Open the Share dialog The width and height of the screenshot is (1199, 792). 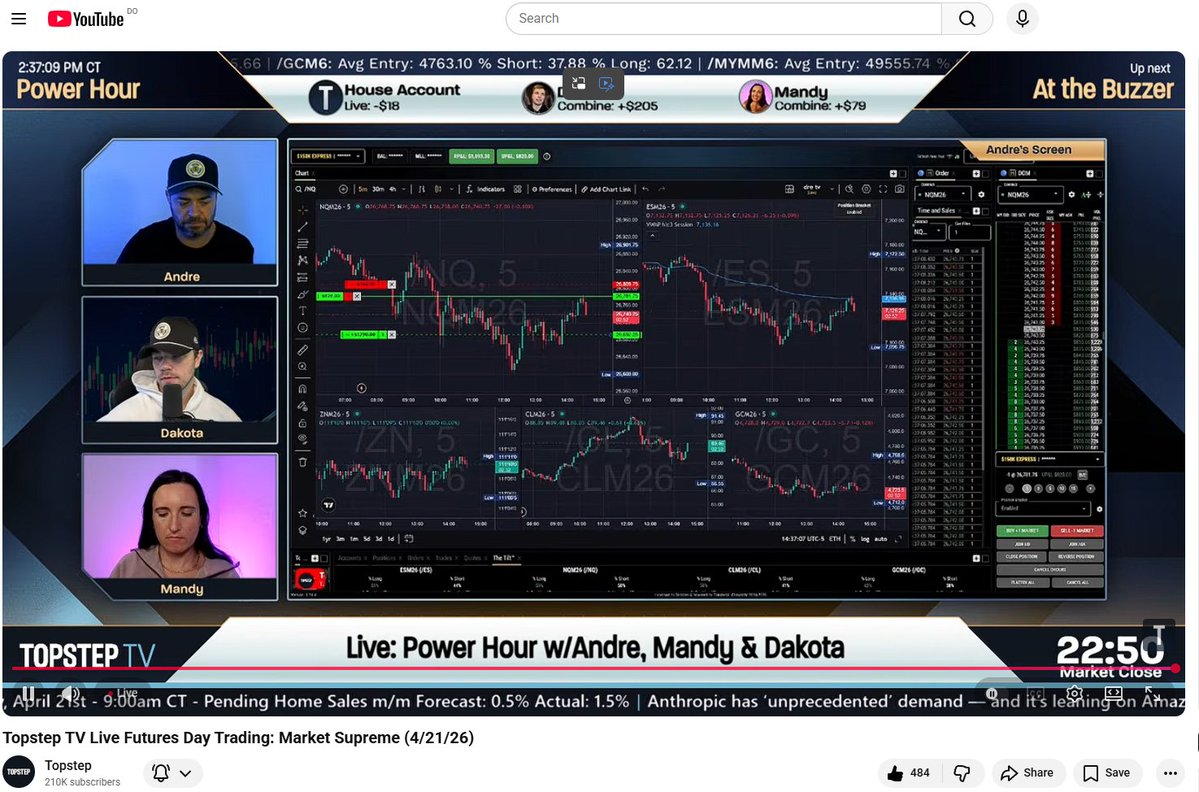click(1027, 773)
